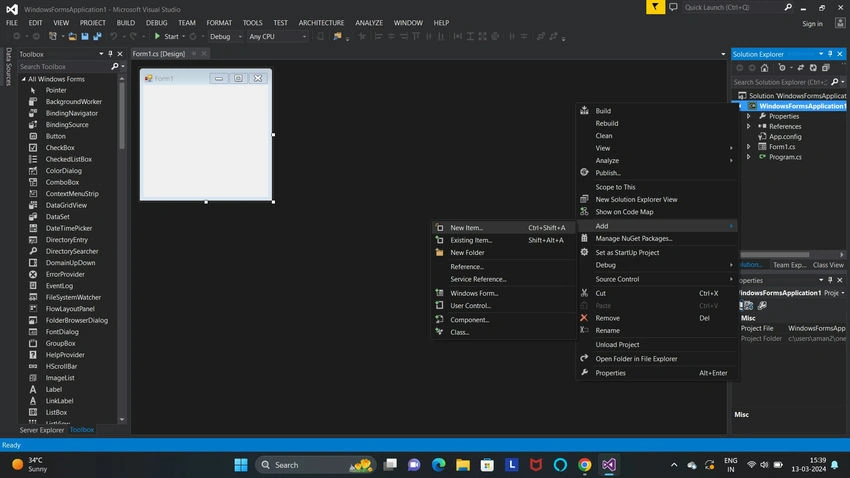Switch to the Server Explorer tab
The width and height of the screenshot is (850, 478).
click(42, 430)
